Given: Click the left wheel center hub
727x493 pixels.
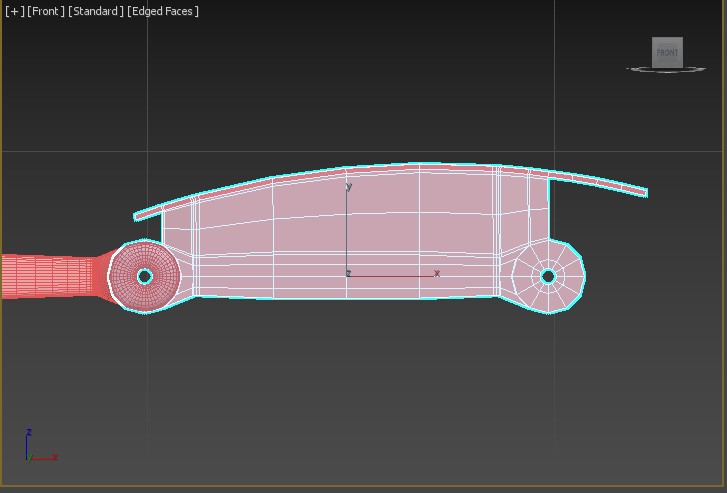Looking at the screenshot, I should tap(144, 276).
